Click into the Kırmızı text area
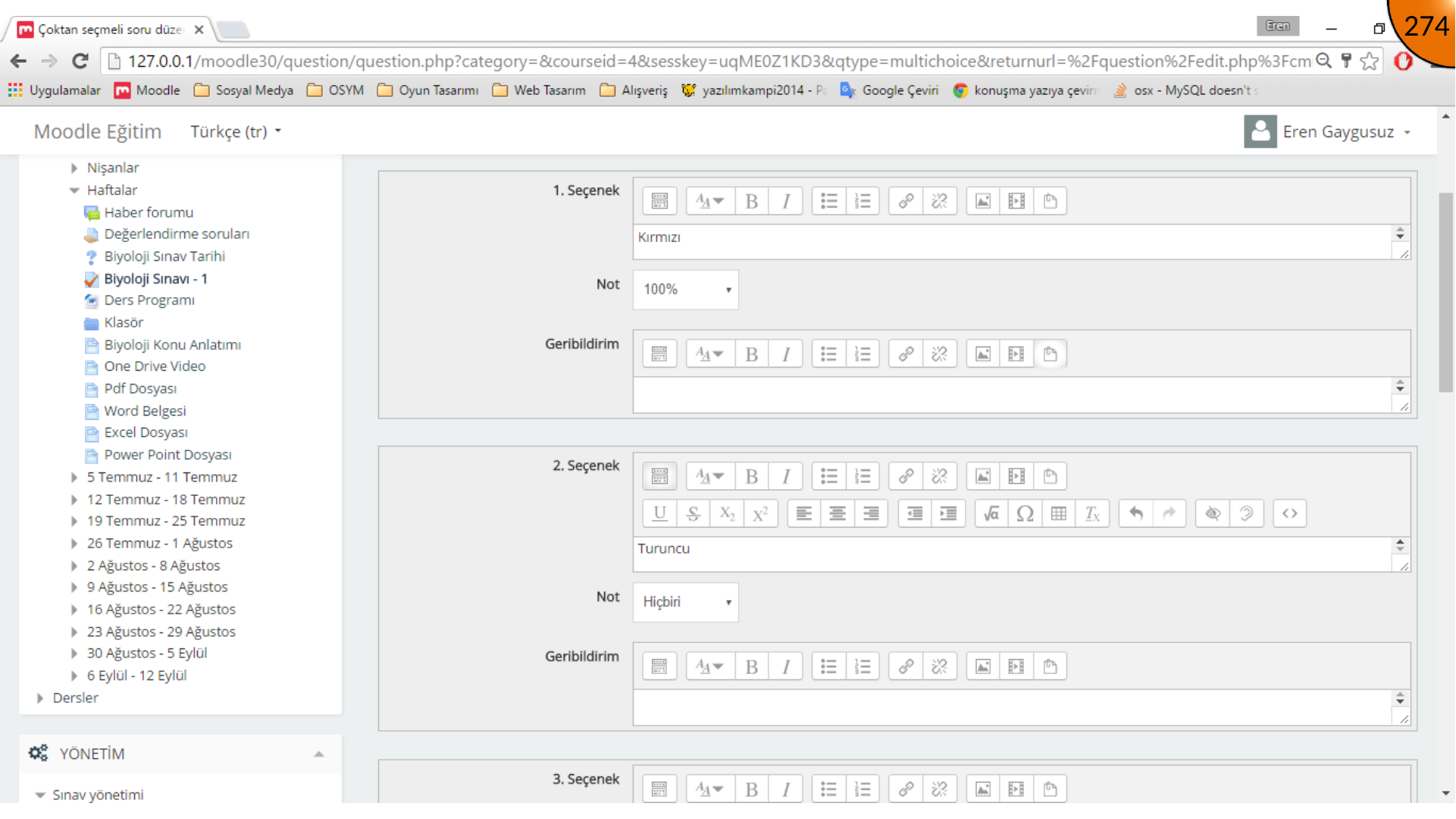The height and width of the screenshot is (819, 1456). pyautogui.click(x=1013, y=242)
